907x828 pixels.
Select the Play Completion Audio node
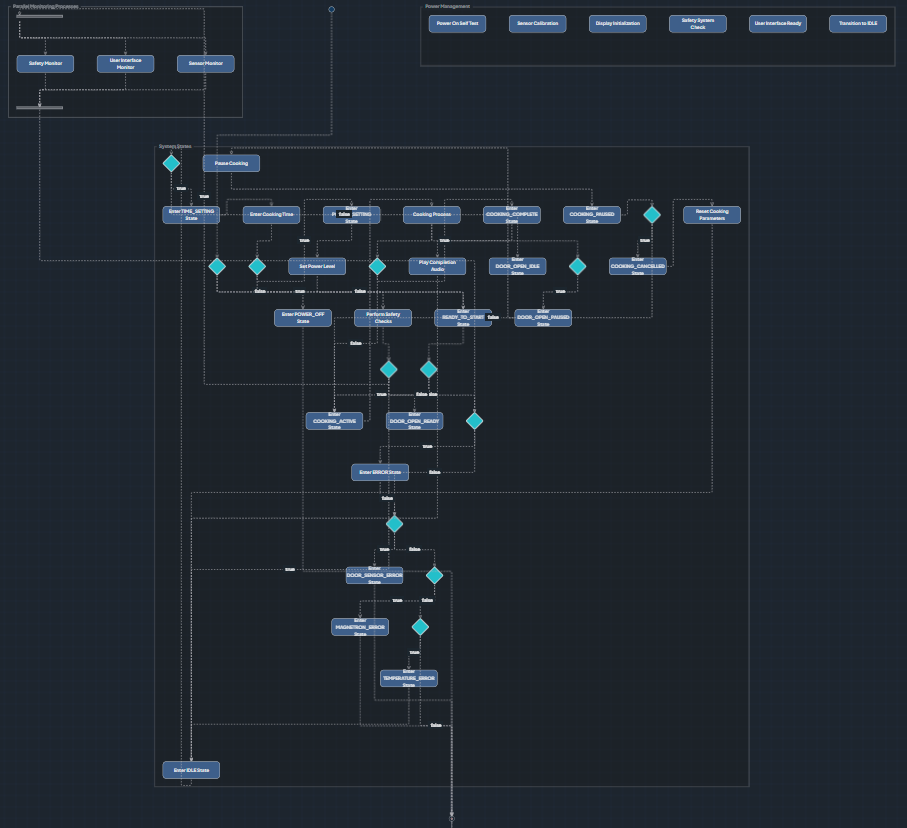coord(437,266)
